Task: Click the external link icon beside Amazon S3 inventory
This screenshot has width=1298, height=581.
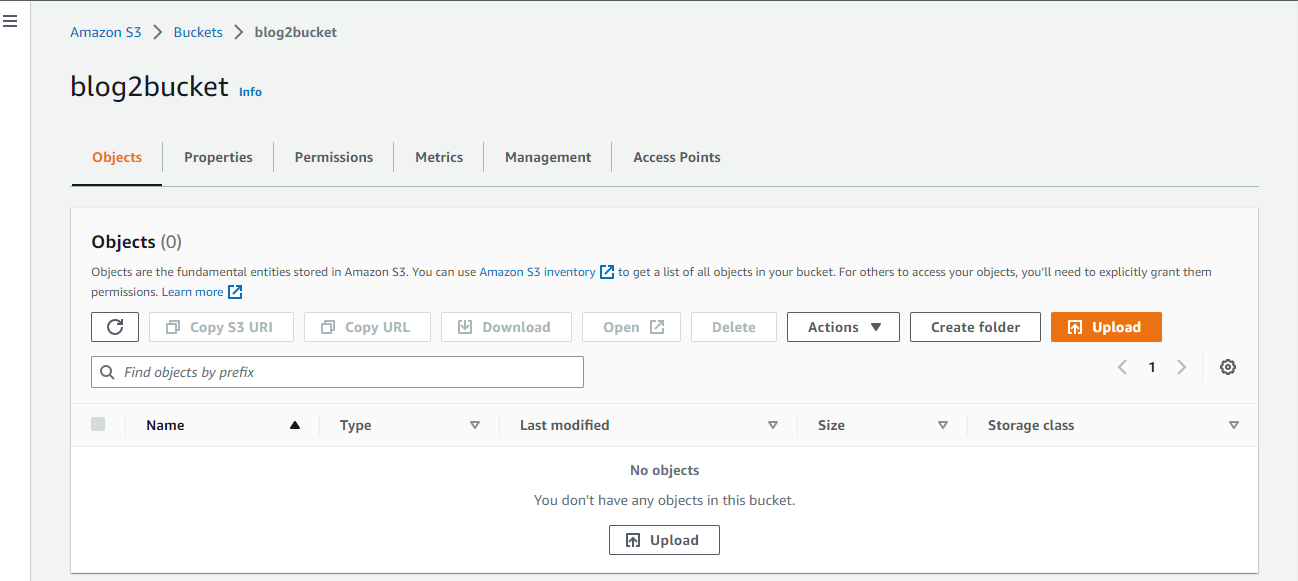Action: point(607,272)
